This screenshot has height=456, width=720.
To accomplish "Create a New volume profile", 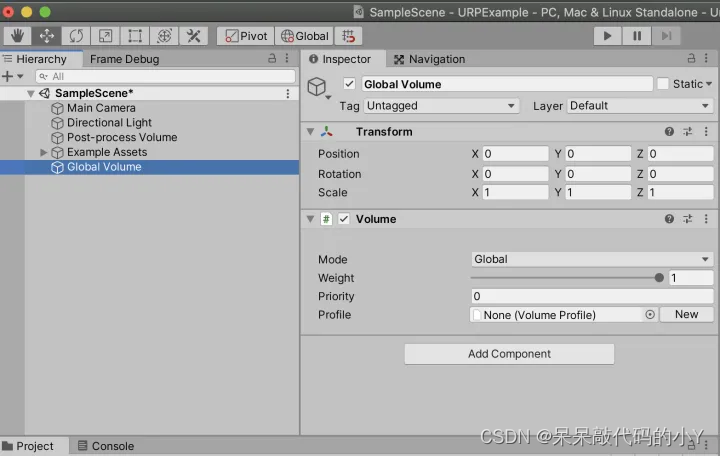I will [x=686, y=315].
